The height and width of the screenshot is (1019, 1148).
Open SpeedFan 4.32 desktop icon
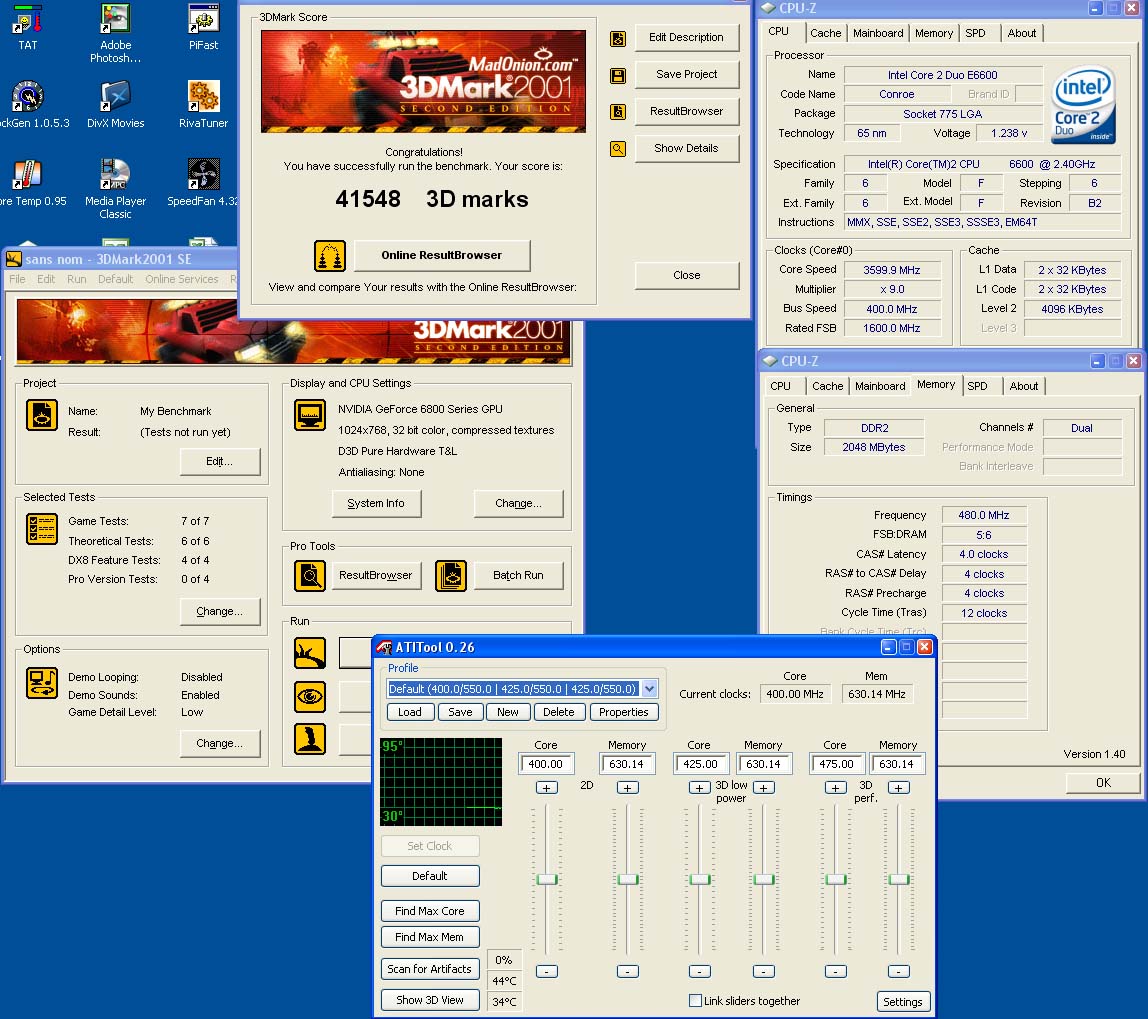(202, 183)
